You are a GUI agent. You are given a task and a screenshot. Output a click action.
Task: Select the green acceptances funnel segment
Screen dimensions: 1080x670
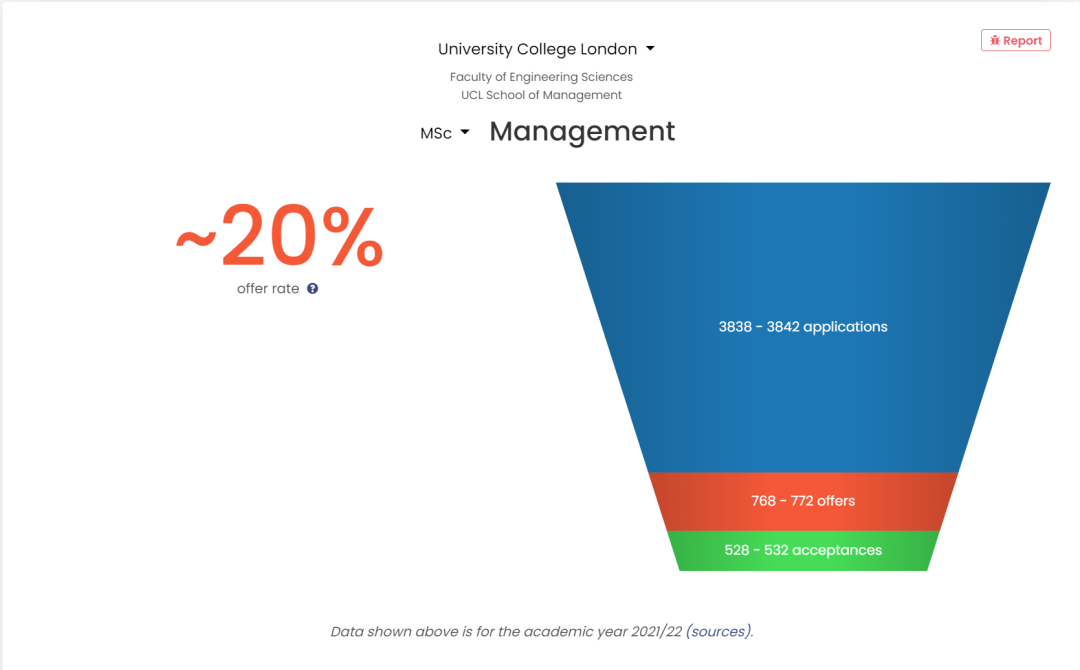803,550
